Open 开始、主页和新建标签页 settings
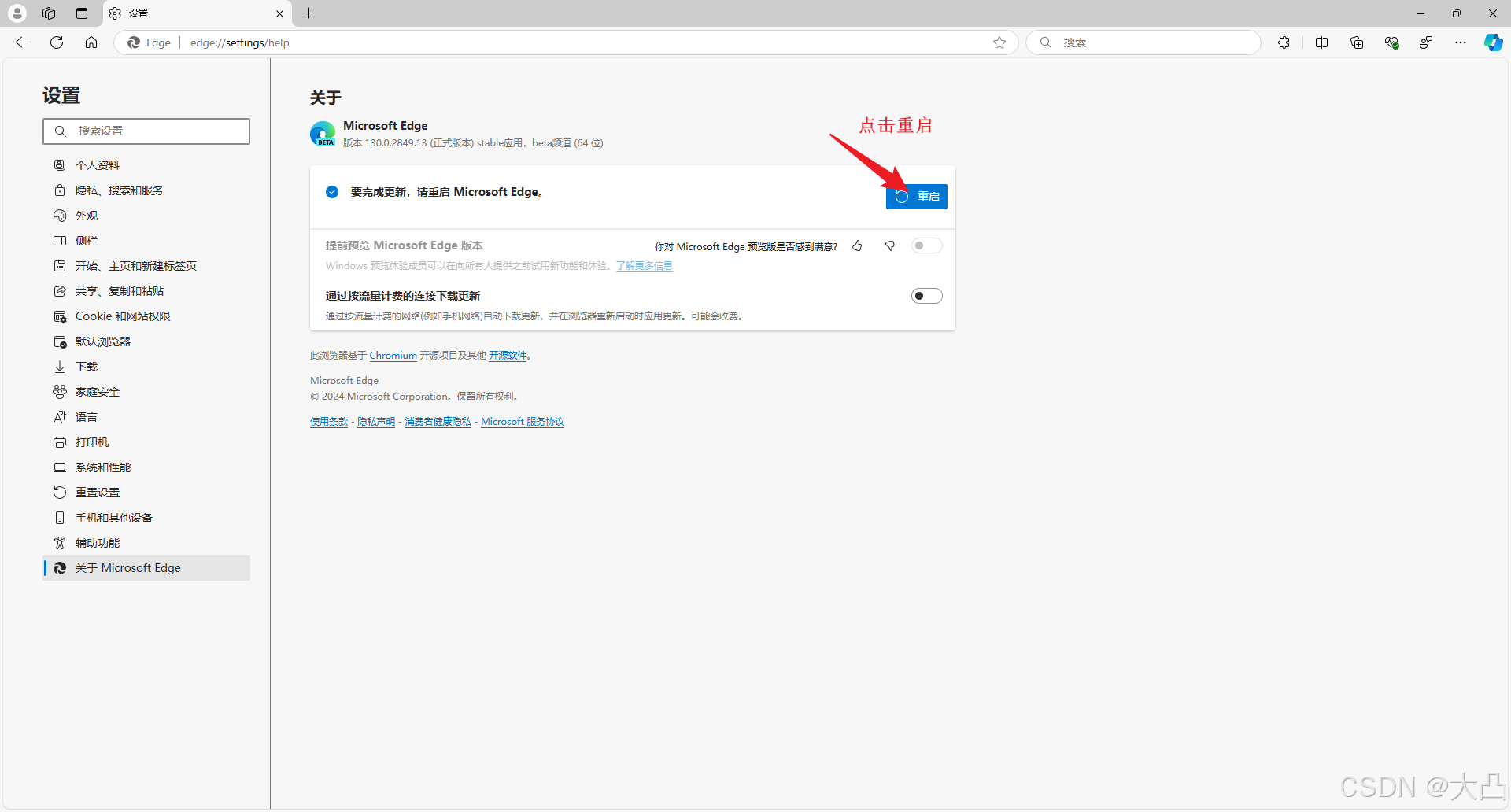The height and width of the screenshot is (812, 1511). pyautogui.click(x=146, y=266)
